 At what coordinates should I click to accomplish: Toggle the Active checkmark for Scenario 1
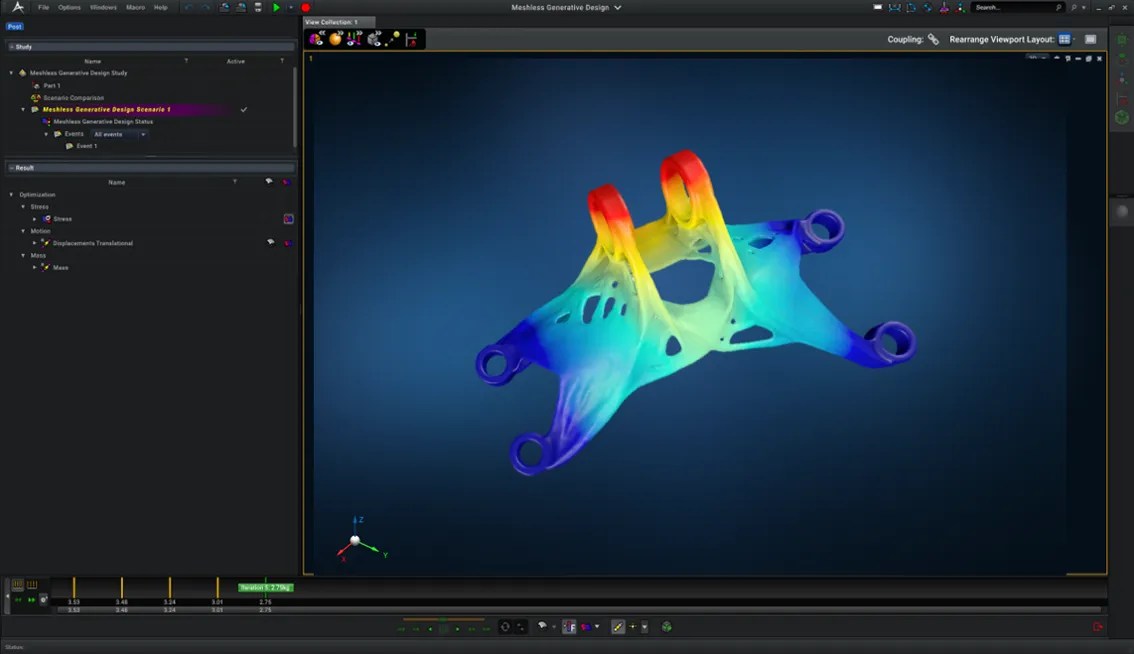[244, 110]
